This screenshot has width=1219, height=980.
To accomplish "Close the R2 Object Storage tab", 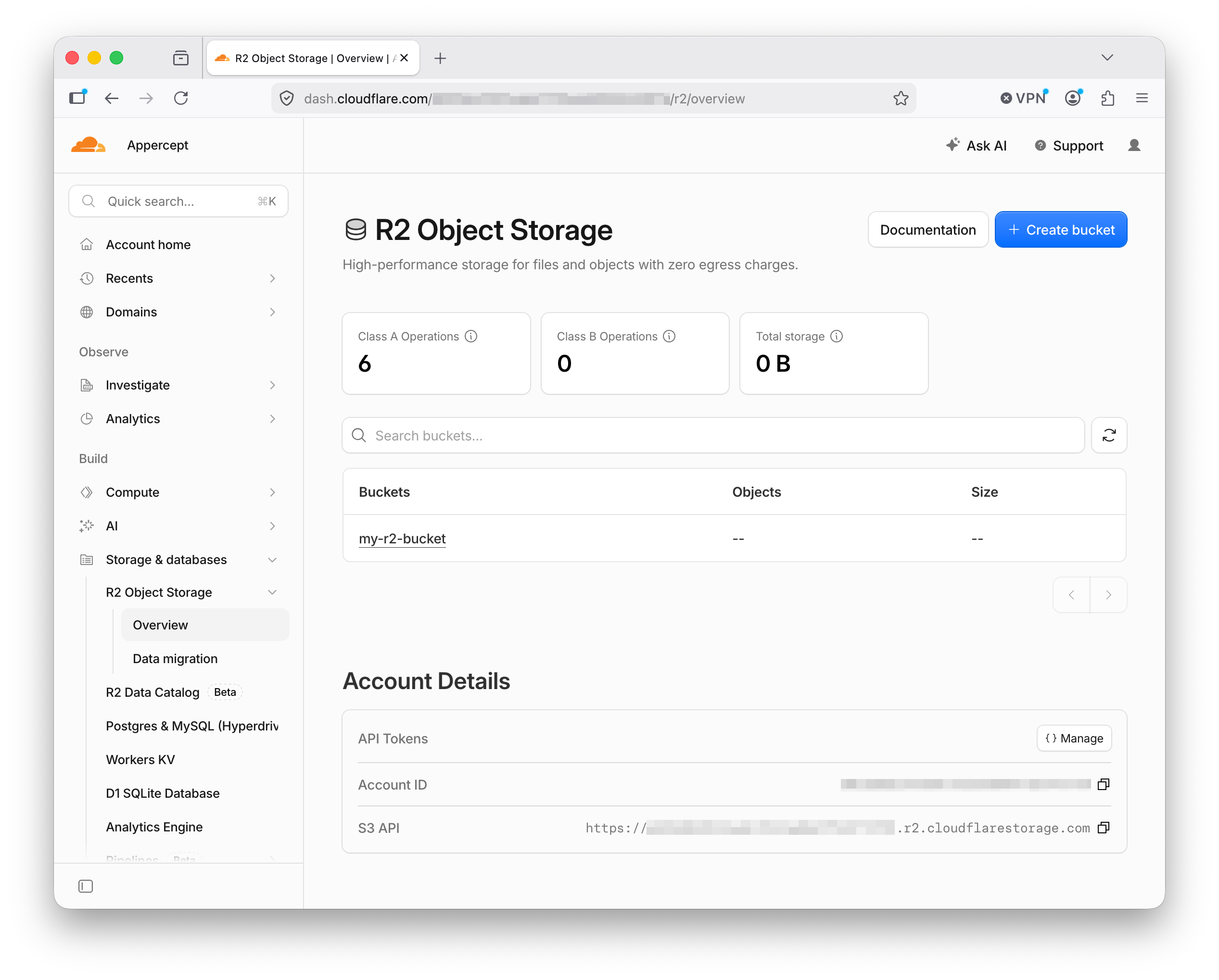I will click(404, 58).
